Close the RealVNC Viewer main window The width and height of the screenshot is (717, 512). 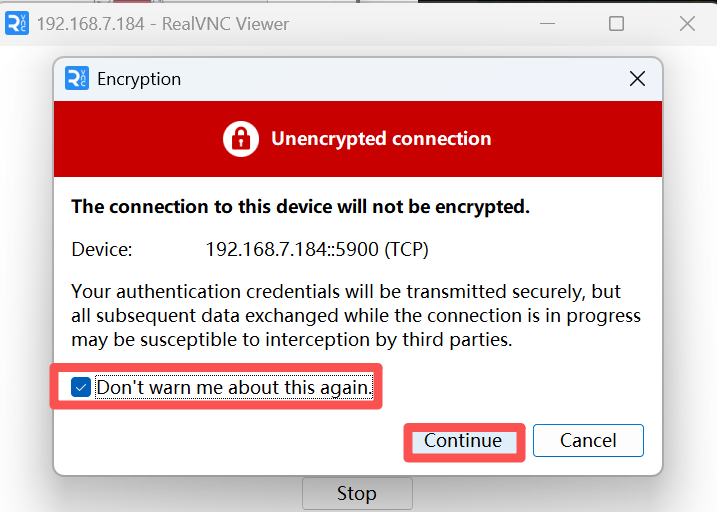pyautogui.click(x=687, y=24)
